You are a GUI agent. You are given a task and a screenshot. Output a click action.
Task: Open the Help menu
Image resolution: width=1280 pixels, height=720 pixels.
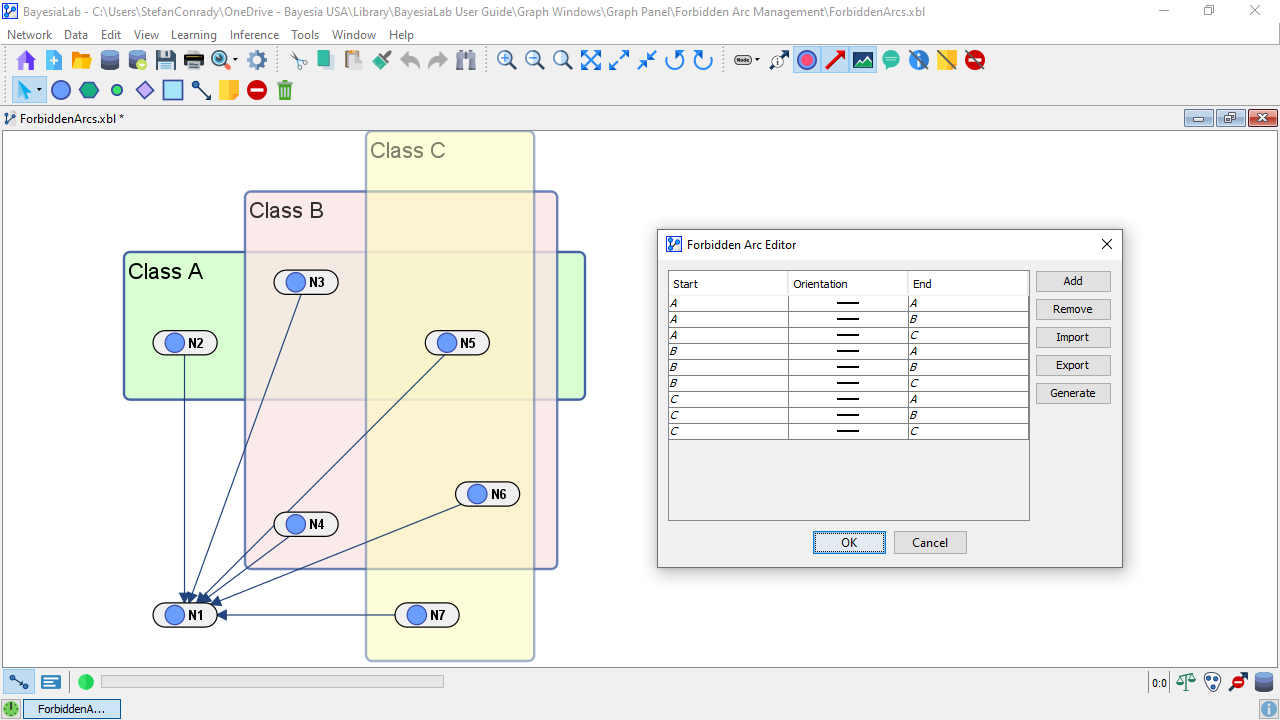click(401, 35)
